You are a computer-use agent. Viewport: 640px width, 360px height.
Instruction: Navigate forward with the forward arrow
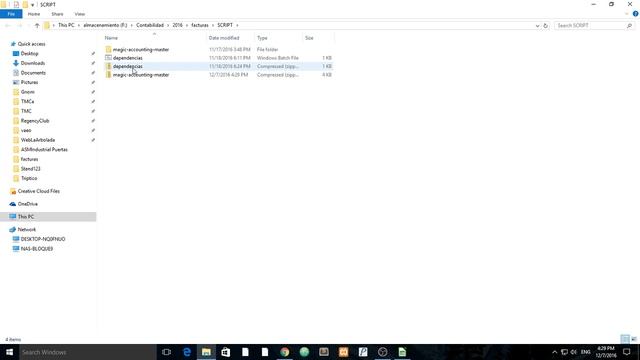click(19, 25)
